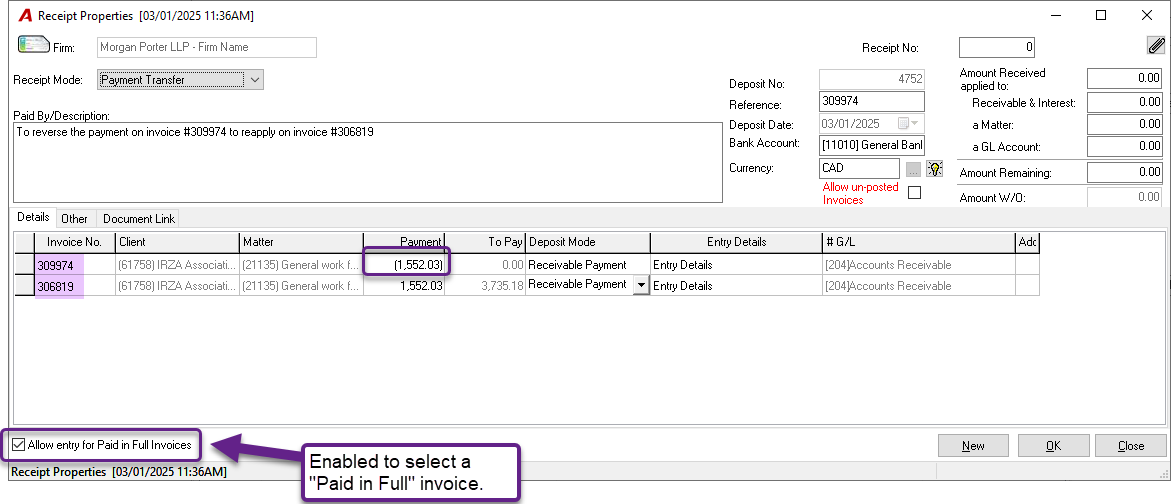Click the a Matter amount field

click(x=1125, y=124)
